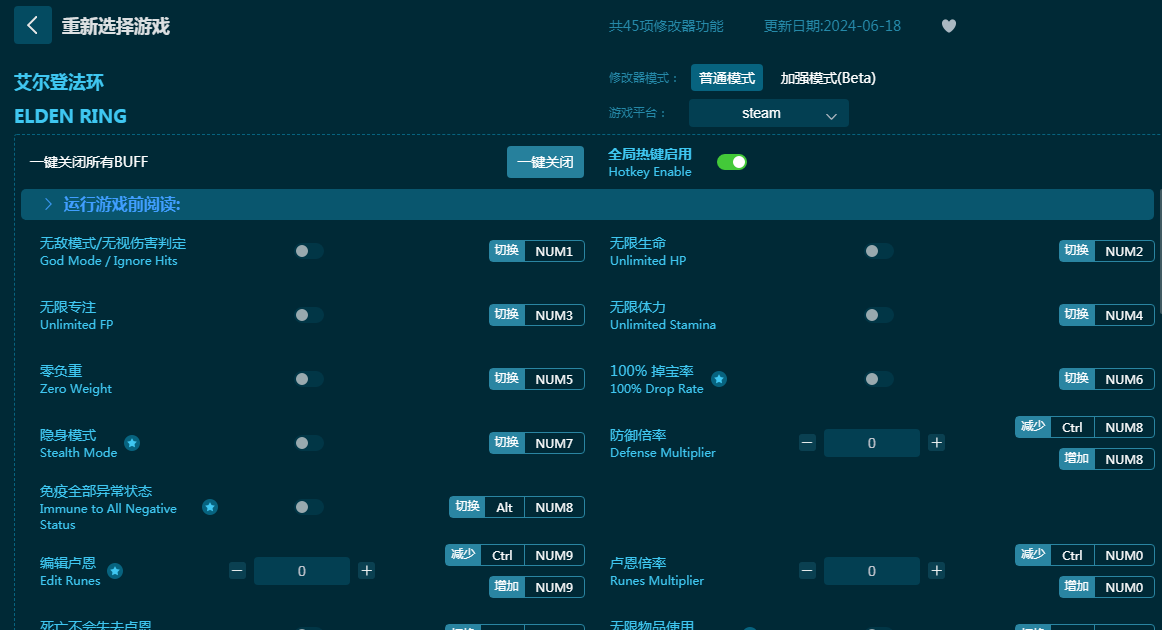Click the 切换 NUM7 hotkey for Stealth Mode
This screenshot has width=1162, height=630.
[x=537, y=443]
